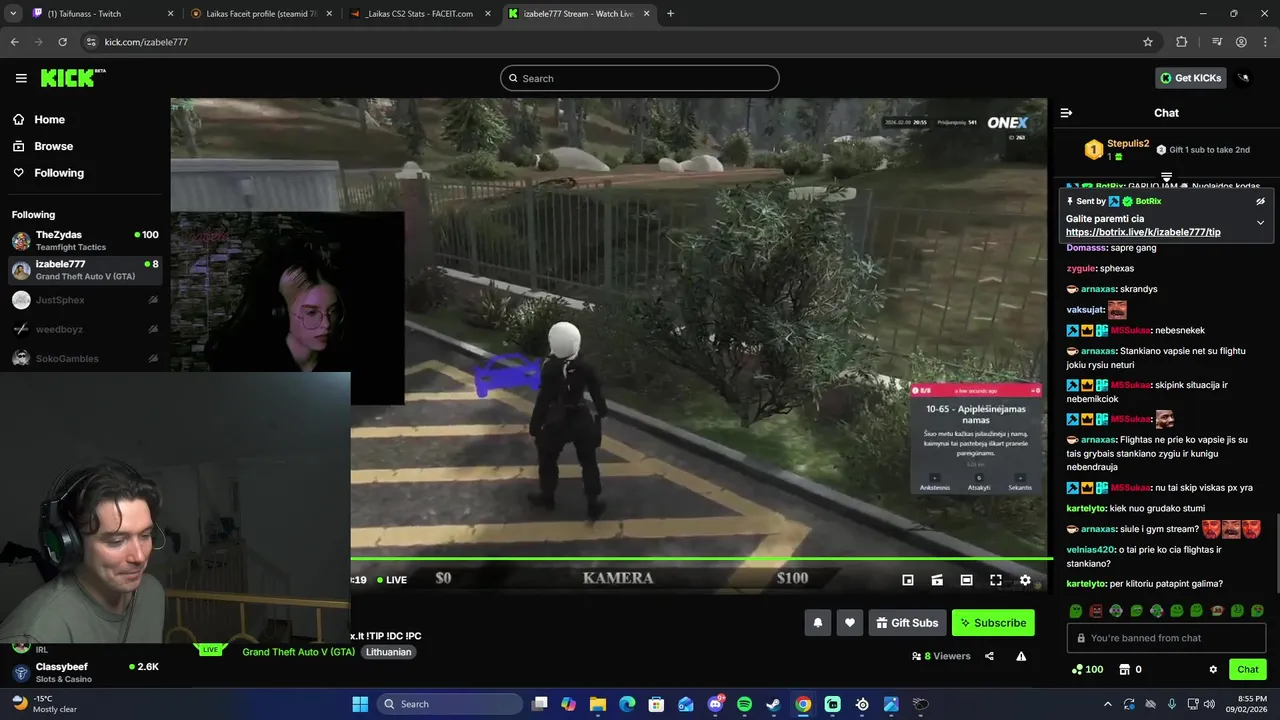Screen dimensions: 1280x720
Task: Reload the page in Chrome
Action: point(62,42)
